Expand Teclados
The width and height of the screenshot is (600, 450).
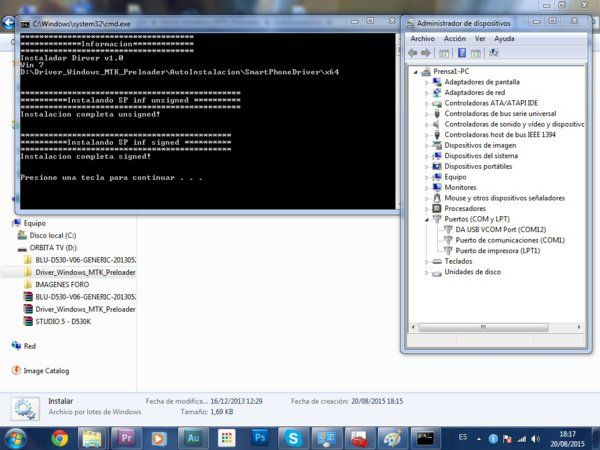pos(426,262)
